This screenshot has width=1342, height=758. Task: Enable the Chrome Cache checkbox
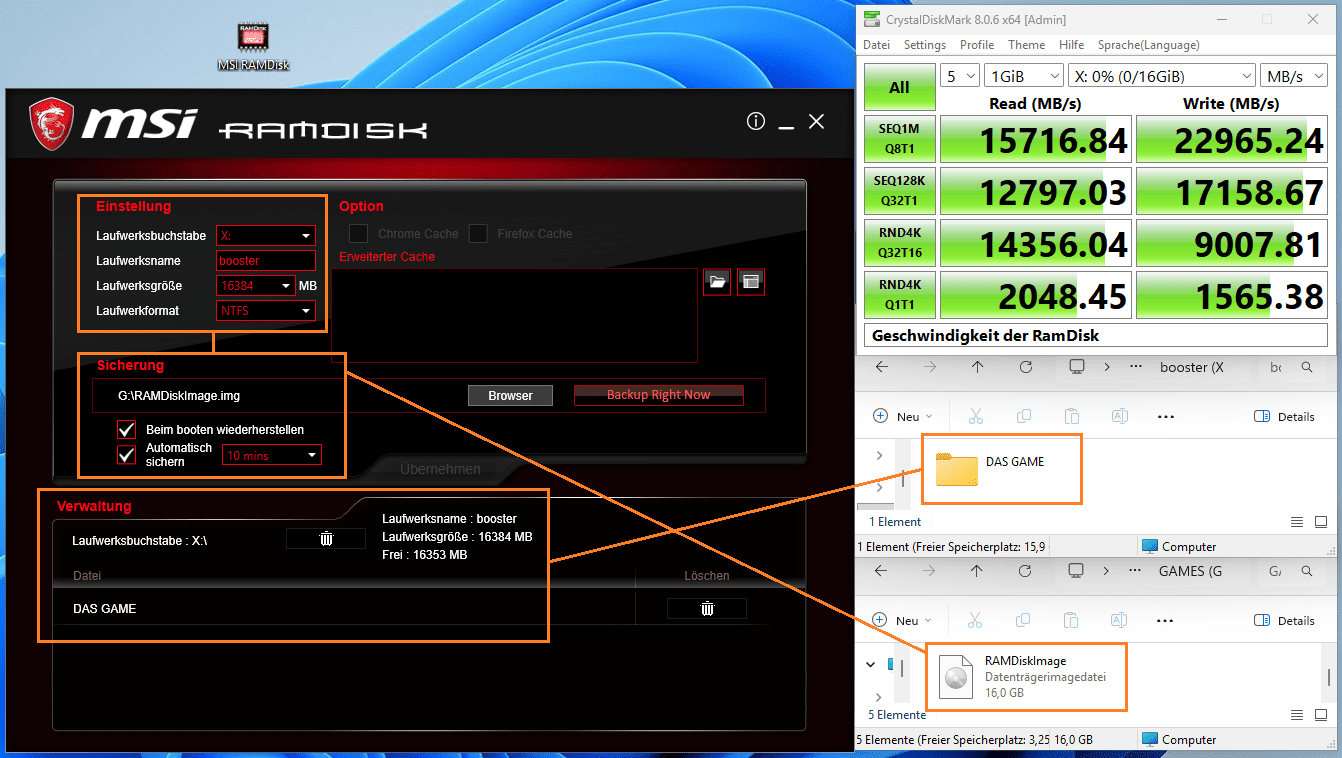click(x=358, y=233)
